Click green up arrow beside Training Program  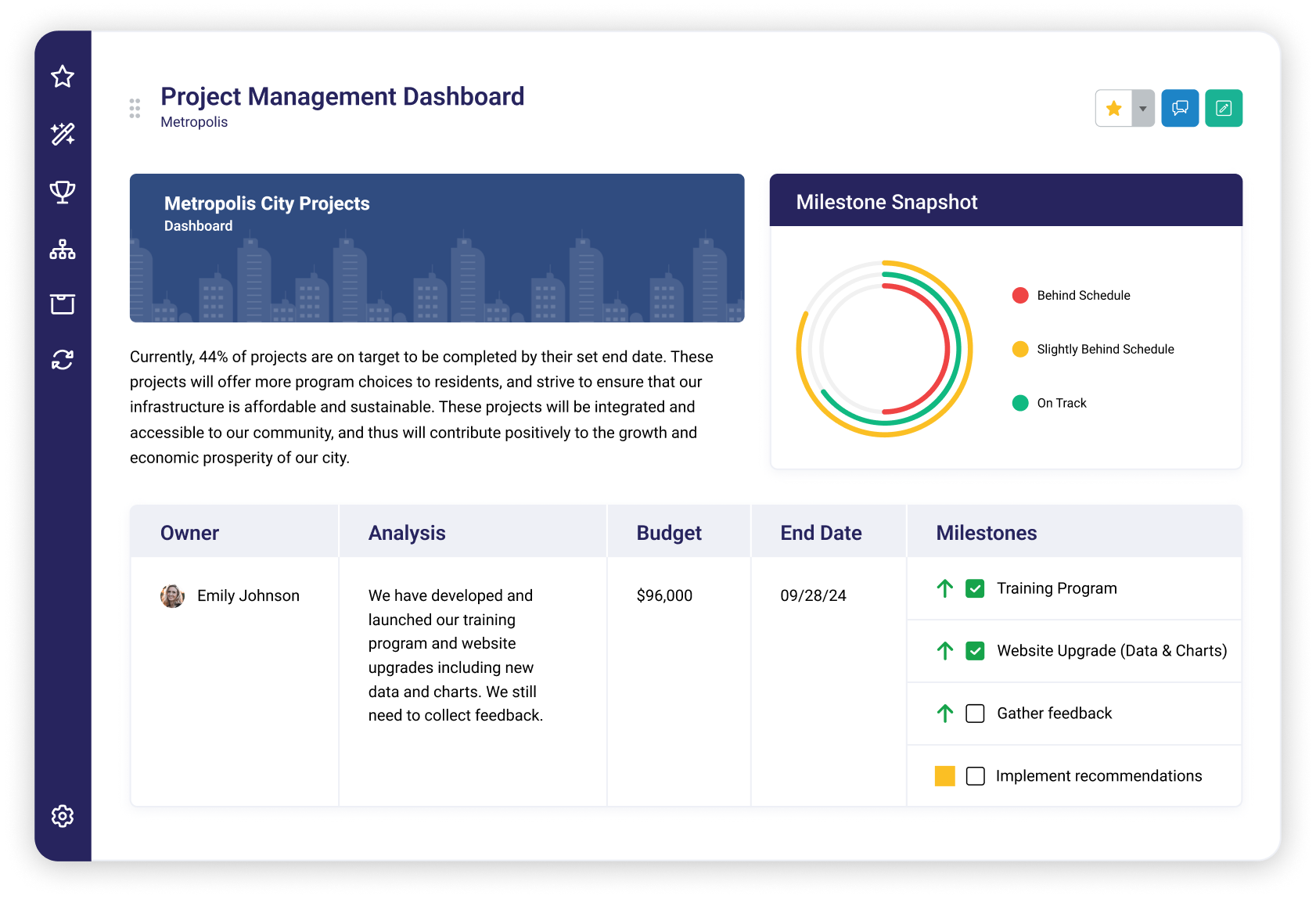click(945, 588)
